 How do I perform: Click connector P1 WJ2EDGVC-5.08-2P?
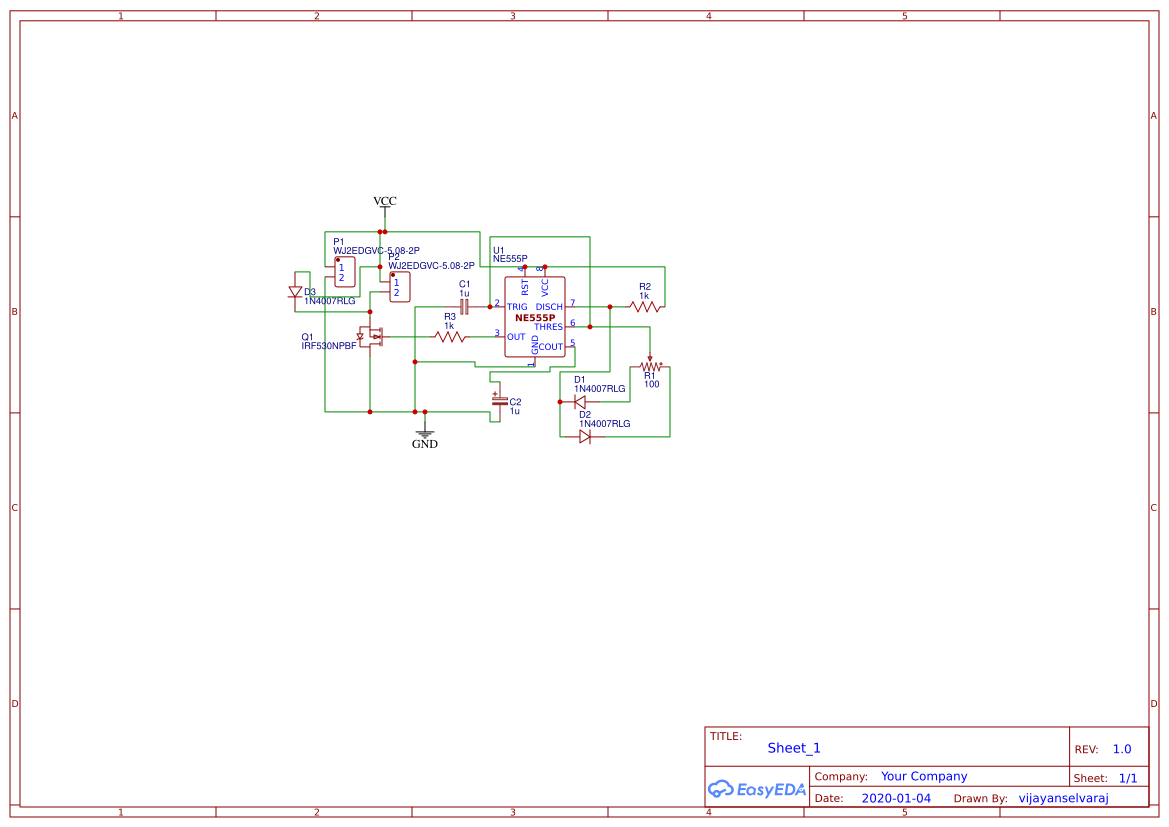(x=343, y=270)
